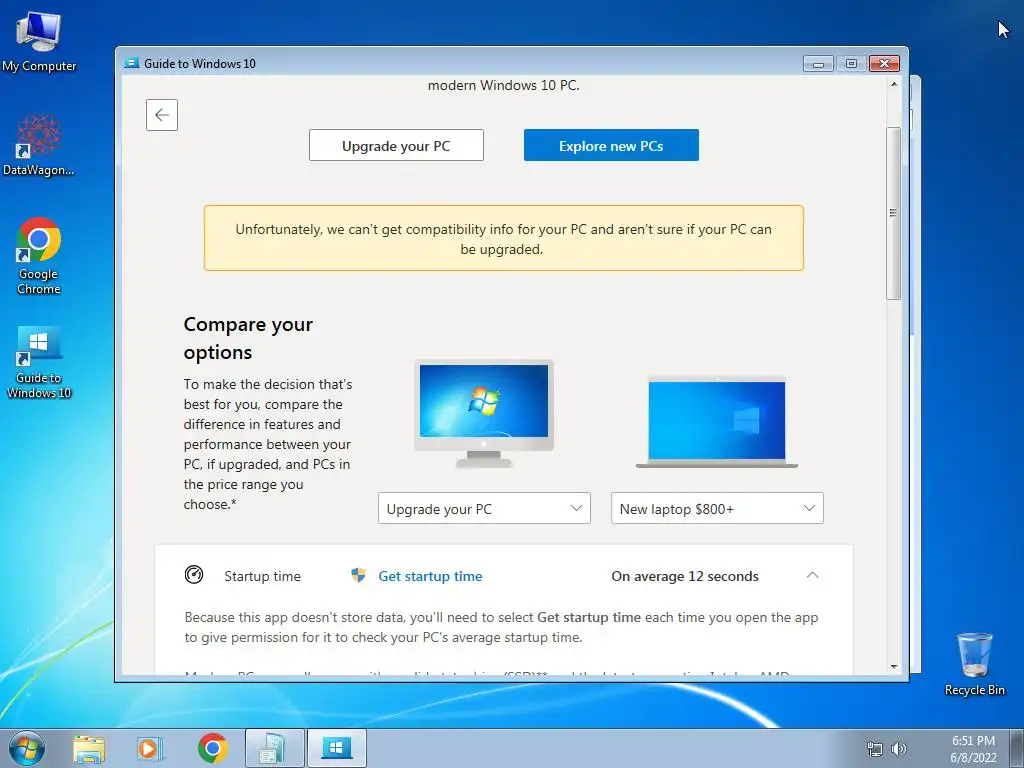This screenshot has height=768, width=1024.
Task: Open Windows Media Player from the taskbar
Action: (x=150, y=749)
